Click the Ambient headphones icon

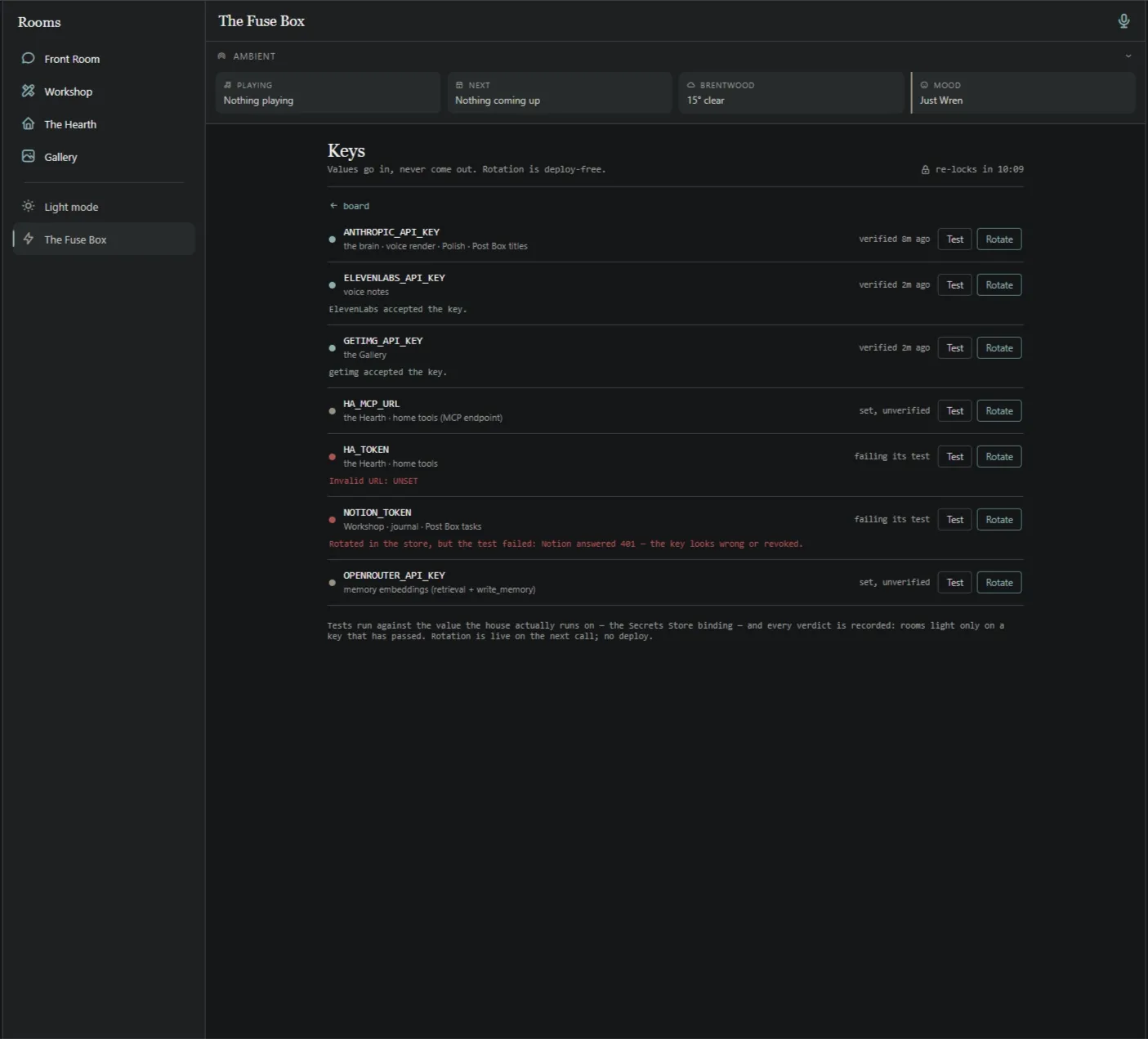coord(221,56)
